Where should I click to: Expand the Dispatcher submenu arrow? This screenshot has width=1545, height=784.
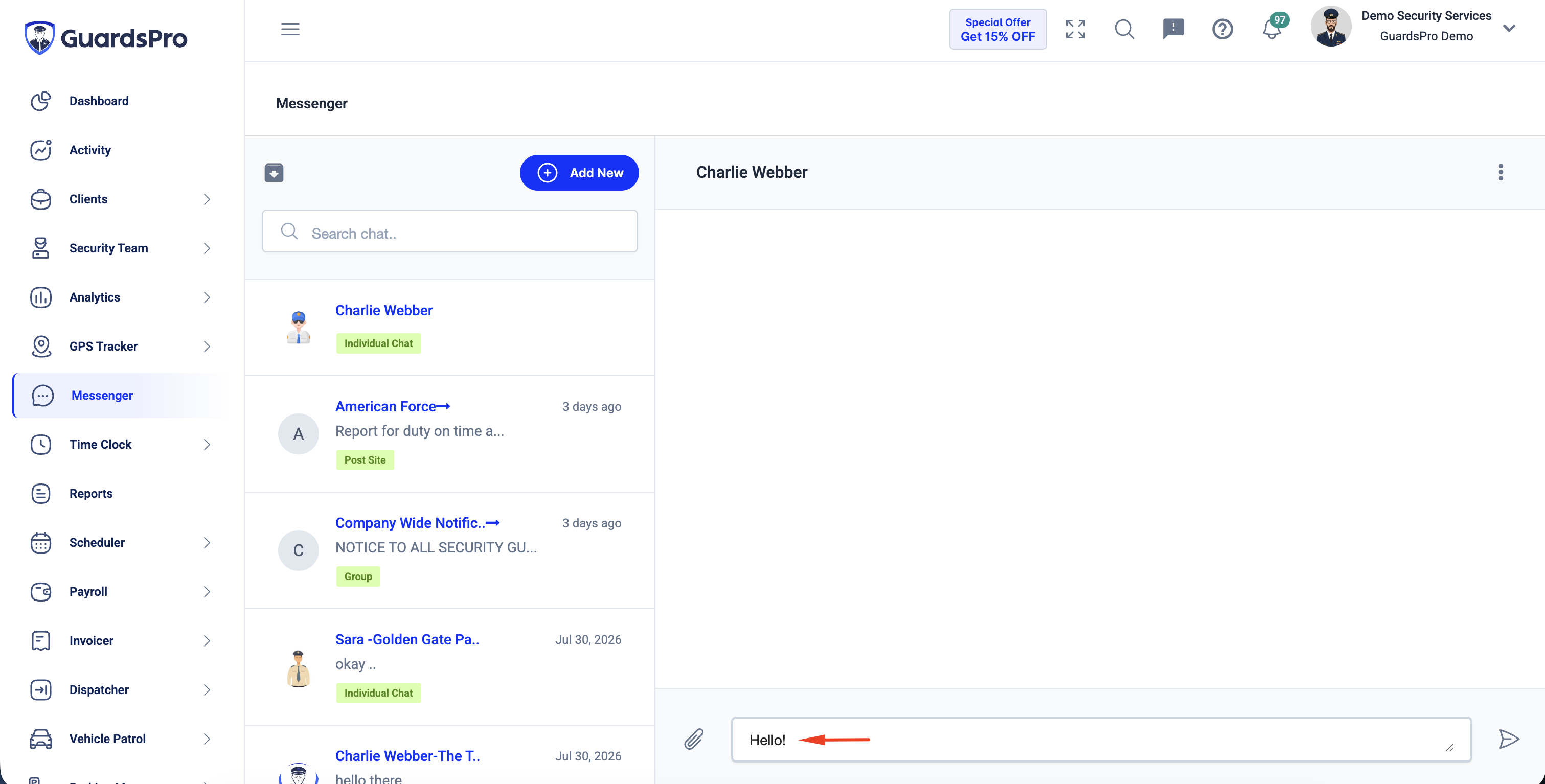click(207, 690)
